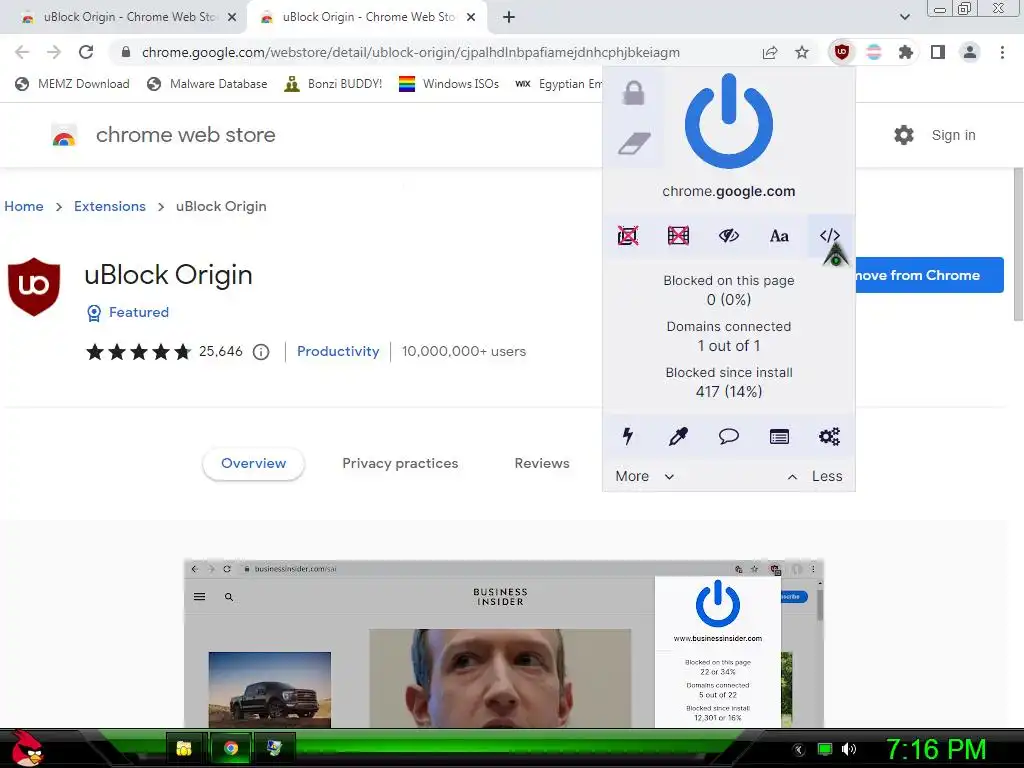
Task: Open MEMZ Download bookmark
Action: 72,84
